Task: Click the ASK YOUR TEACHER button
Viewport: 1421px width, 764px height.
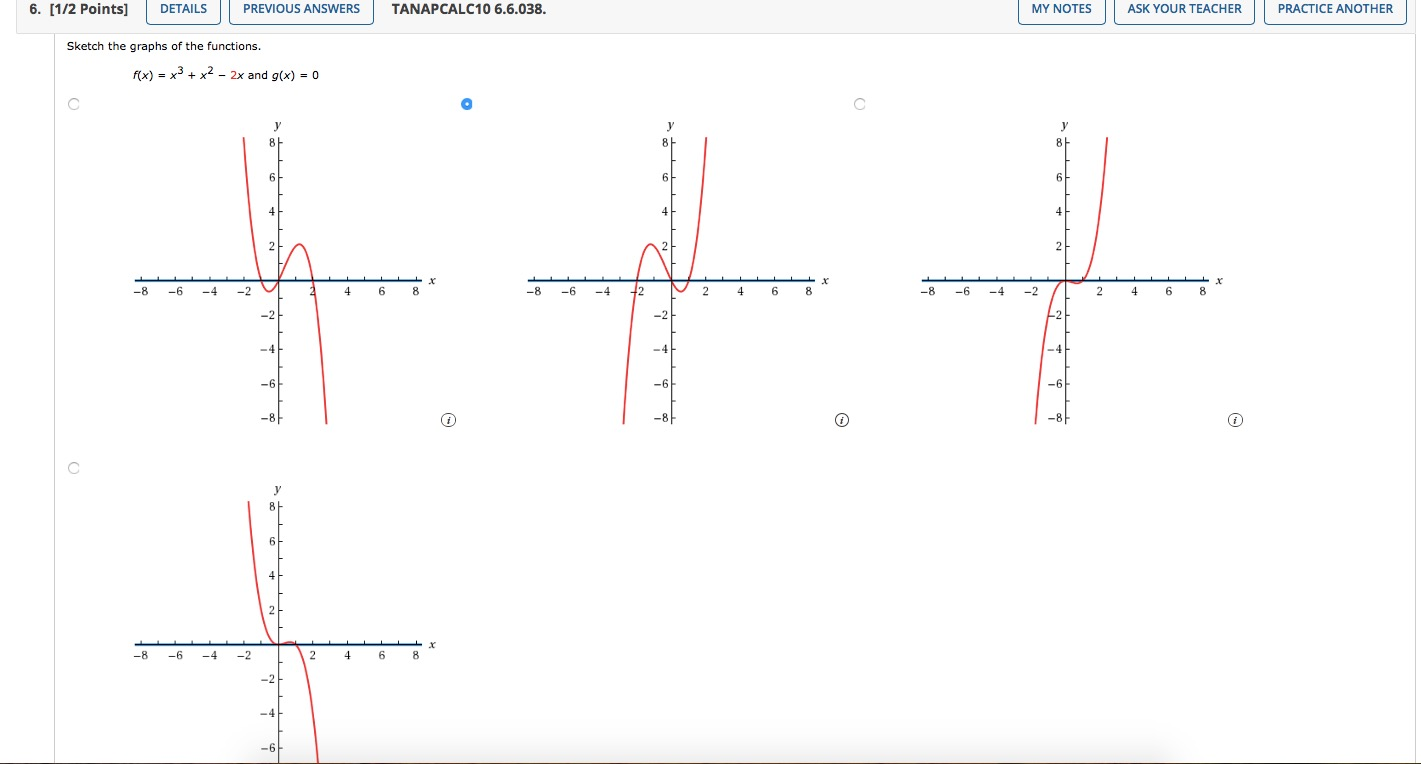Action: (x=1184, y=9)
